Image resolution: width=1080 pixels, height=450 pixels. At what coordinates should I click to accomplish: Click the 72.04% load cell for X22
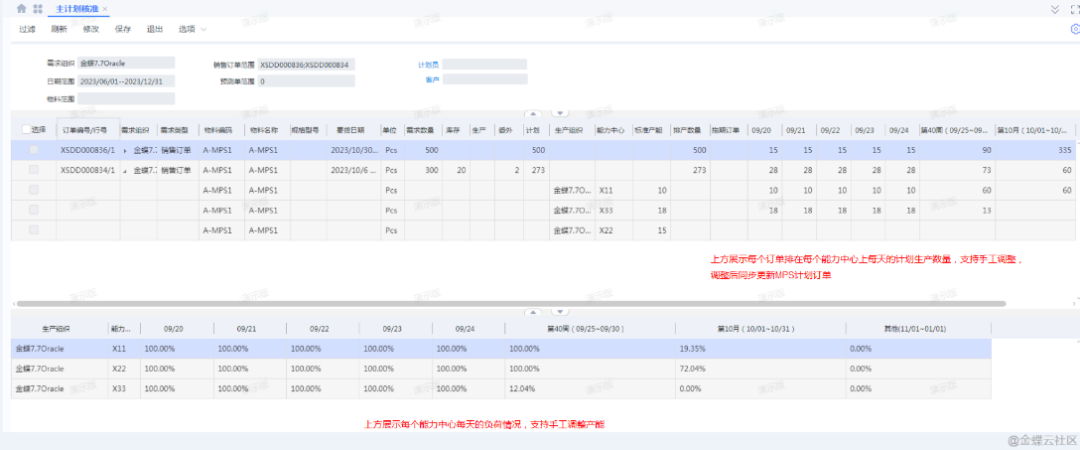[x=760, y=369]
